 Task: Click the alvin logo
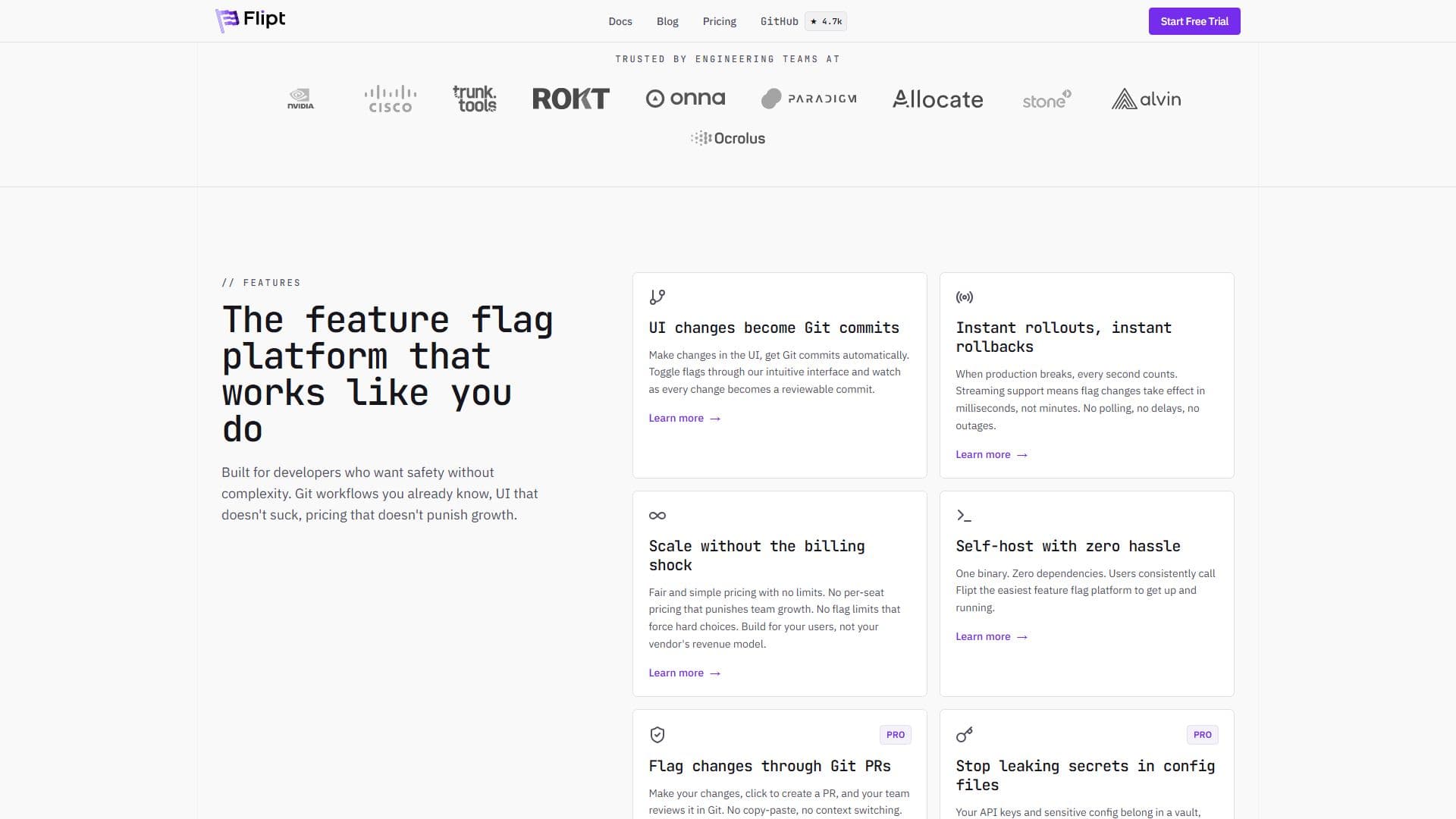click(1146, 99)
